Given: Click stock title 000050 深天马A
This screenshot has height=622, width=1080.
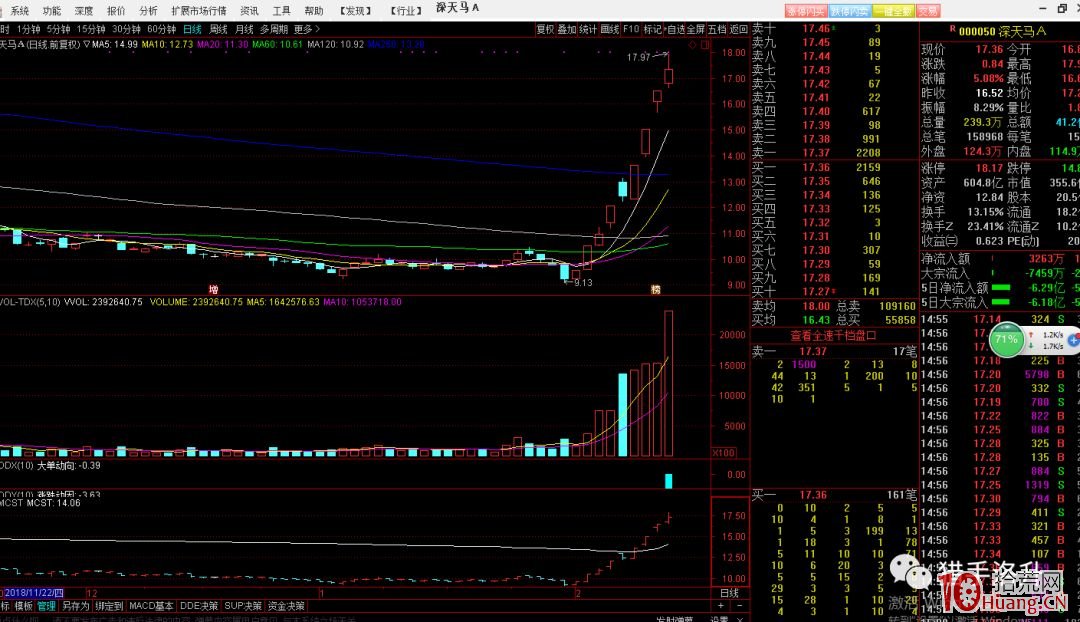Looking at the screenshot, I should pos(1002,31).
